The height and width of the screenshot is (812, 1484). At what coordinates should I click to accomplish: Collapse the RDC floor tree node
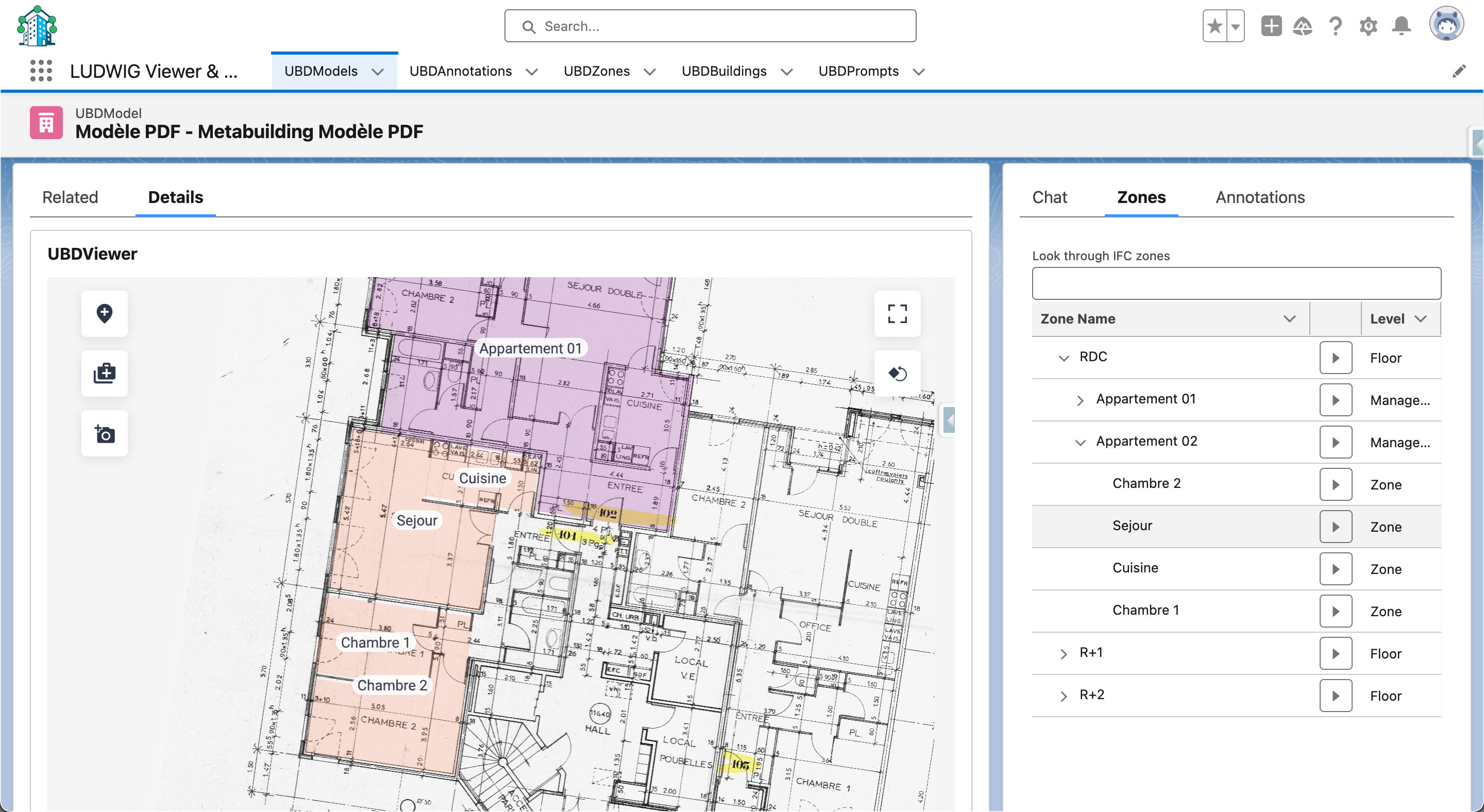coord(1064,358)
